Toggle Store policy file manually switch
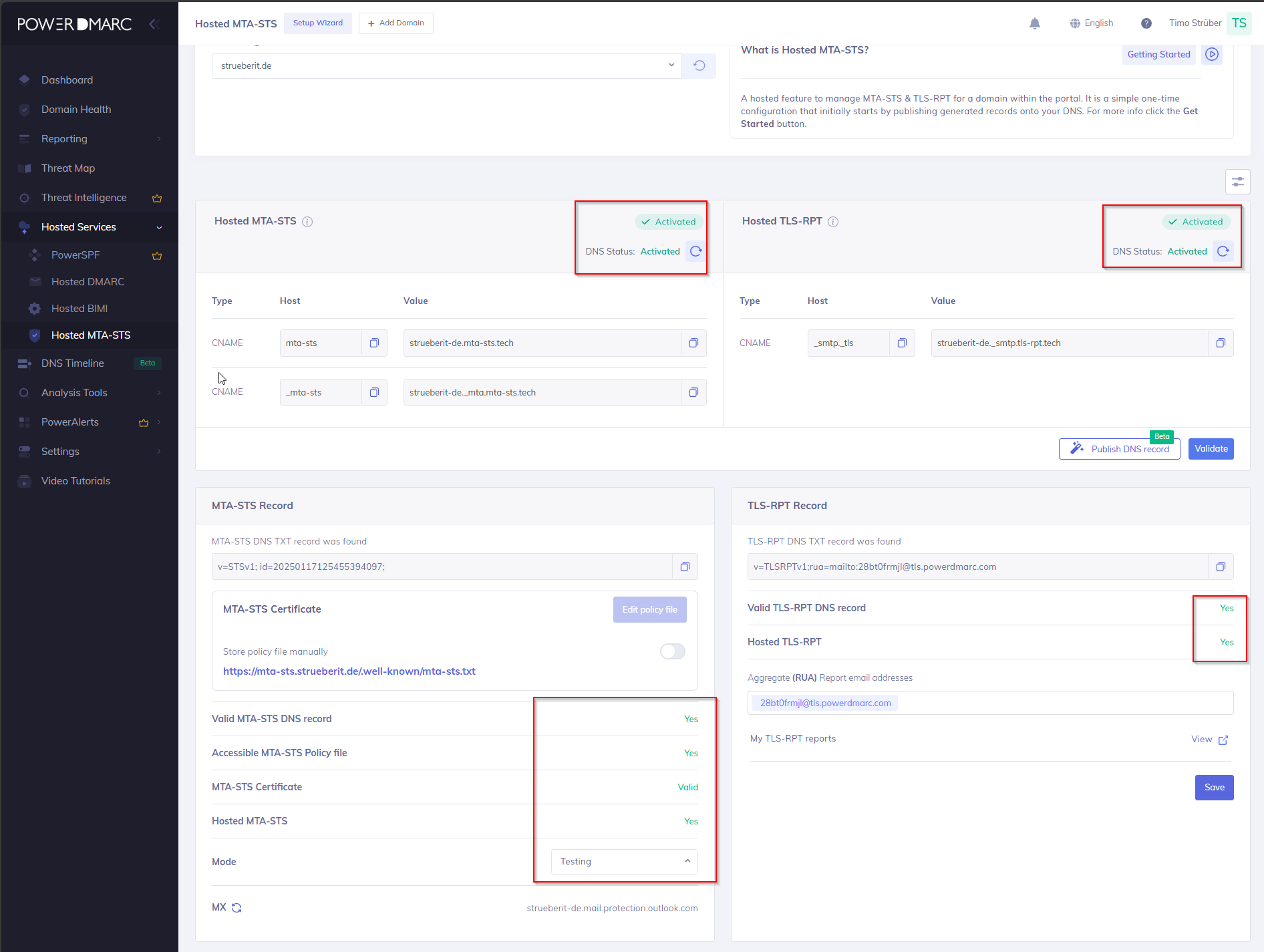1264x952 pixels. 672,651
